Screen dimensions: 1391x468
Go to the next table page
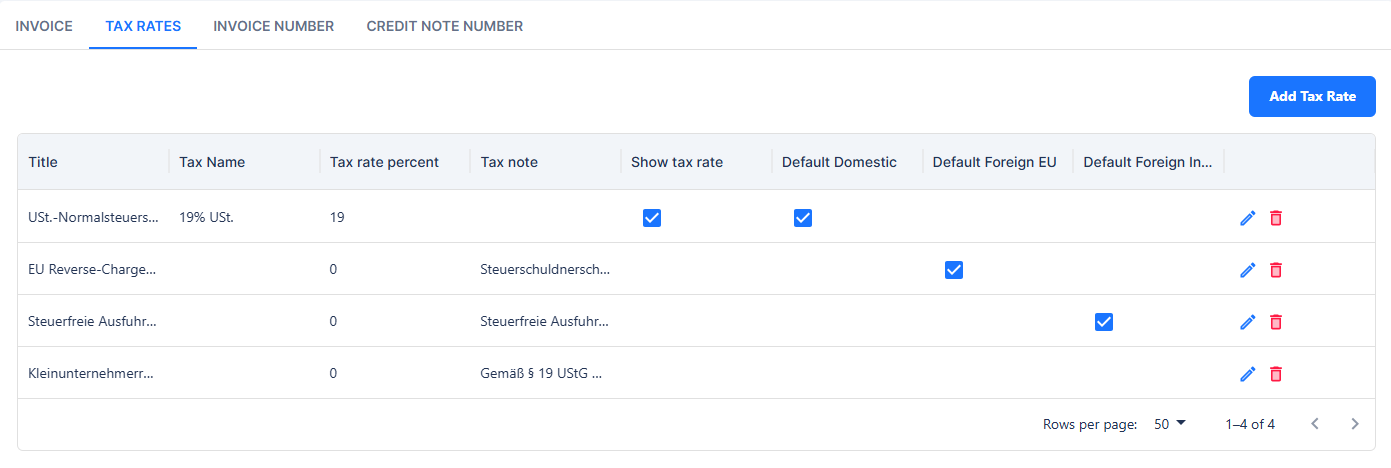pyautogui.click(x=1355, y=424)
